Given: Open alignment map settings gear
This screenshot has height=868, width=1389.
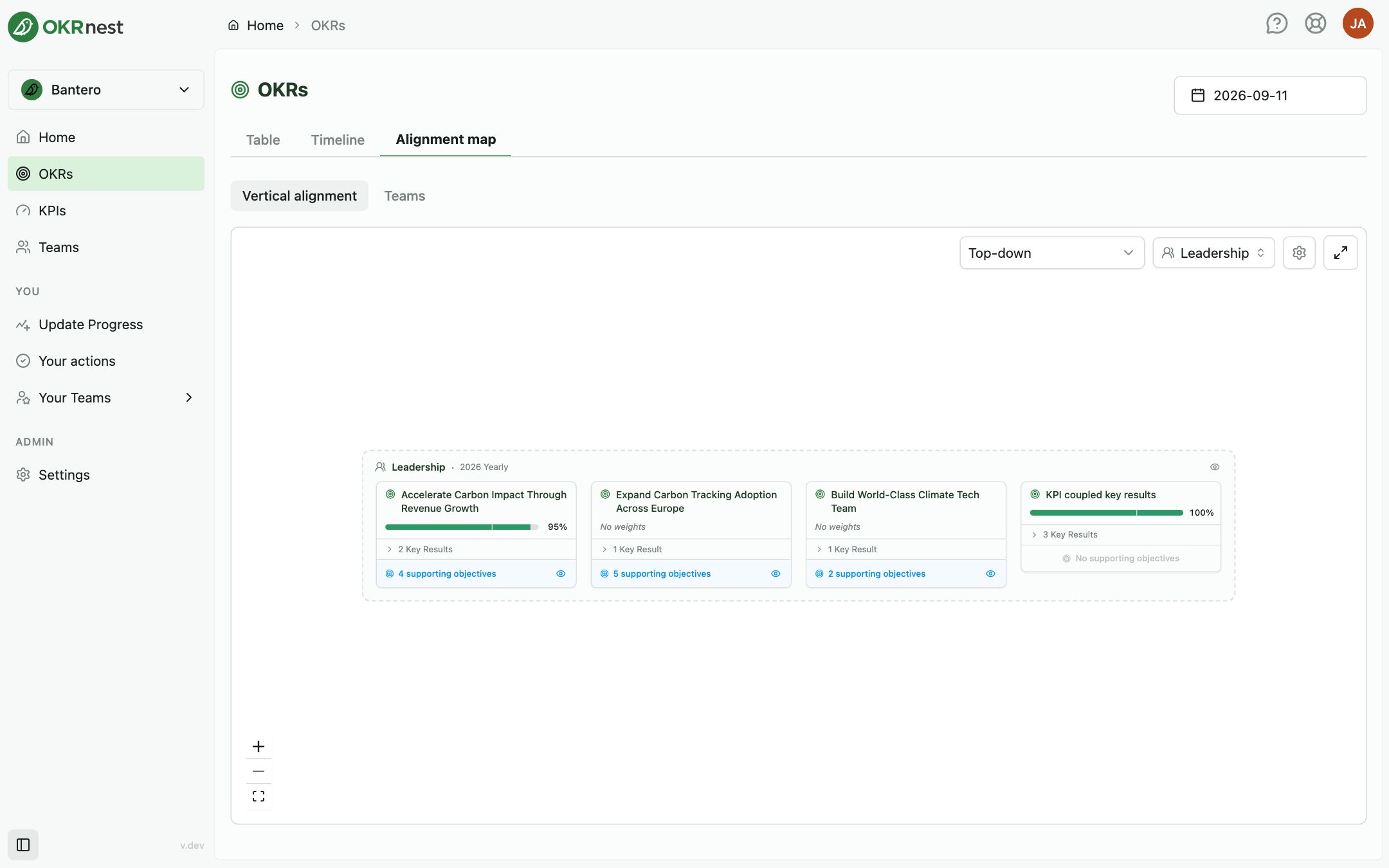Looking at the screenshot, I should 1299,253.
